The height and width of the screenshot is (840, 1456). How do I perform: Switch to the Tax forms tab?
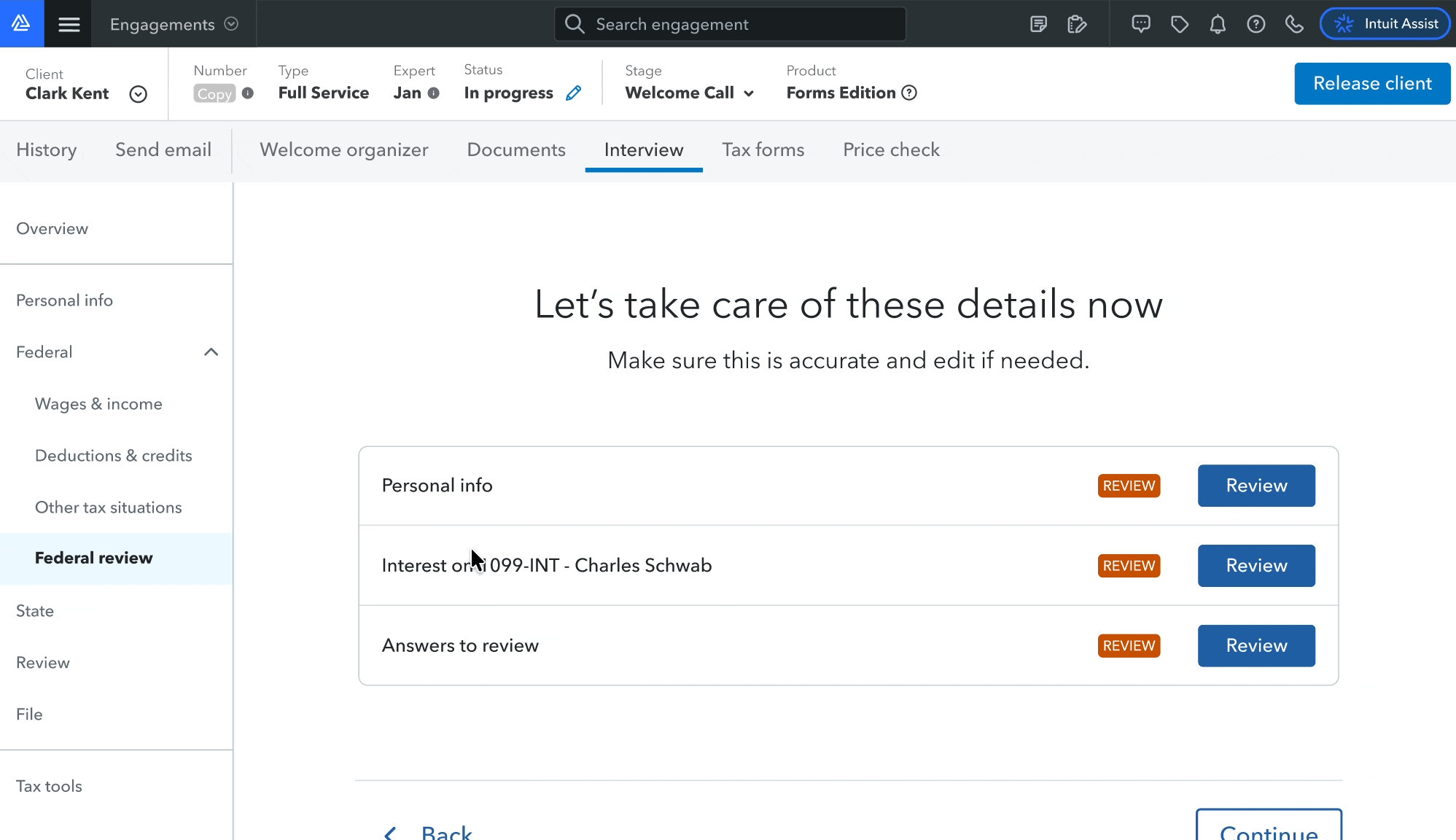pyautogui.click(x=763, y=149)
